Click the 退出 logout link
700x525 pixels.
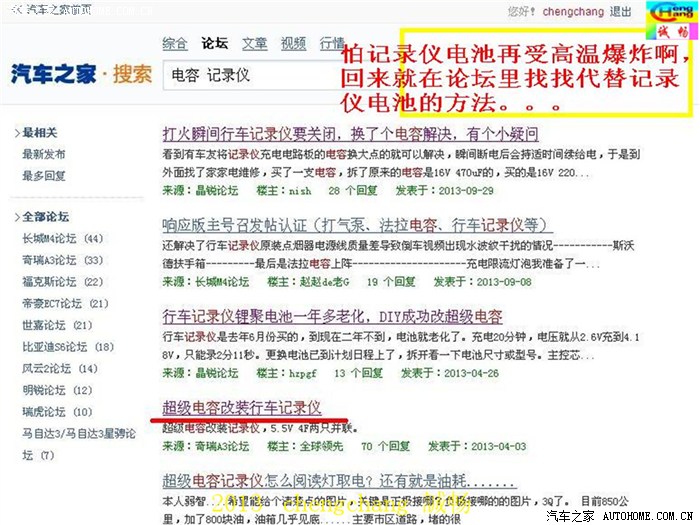[x=621, y=12]
